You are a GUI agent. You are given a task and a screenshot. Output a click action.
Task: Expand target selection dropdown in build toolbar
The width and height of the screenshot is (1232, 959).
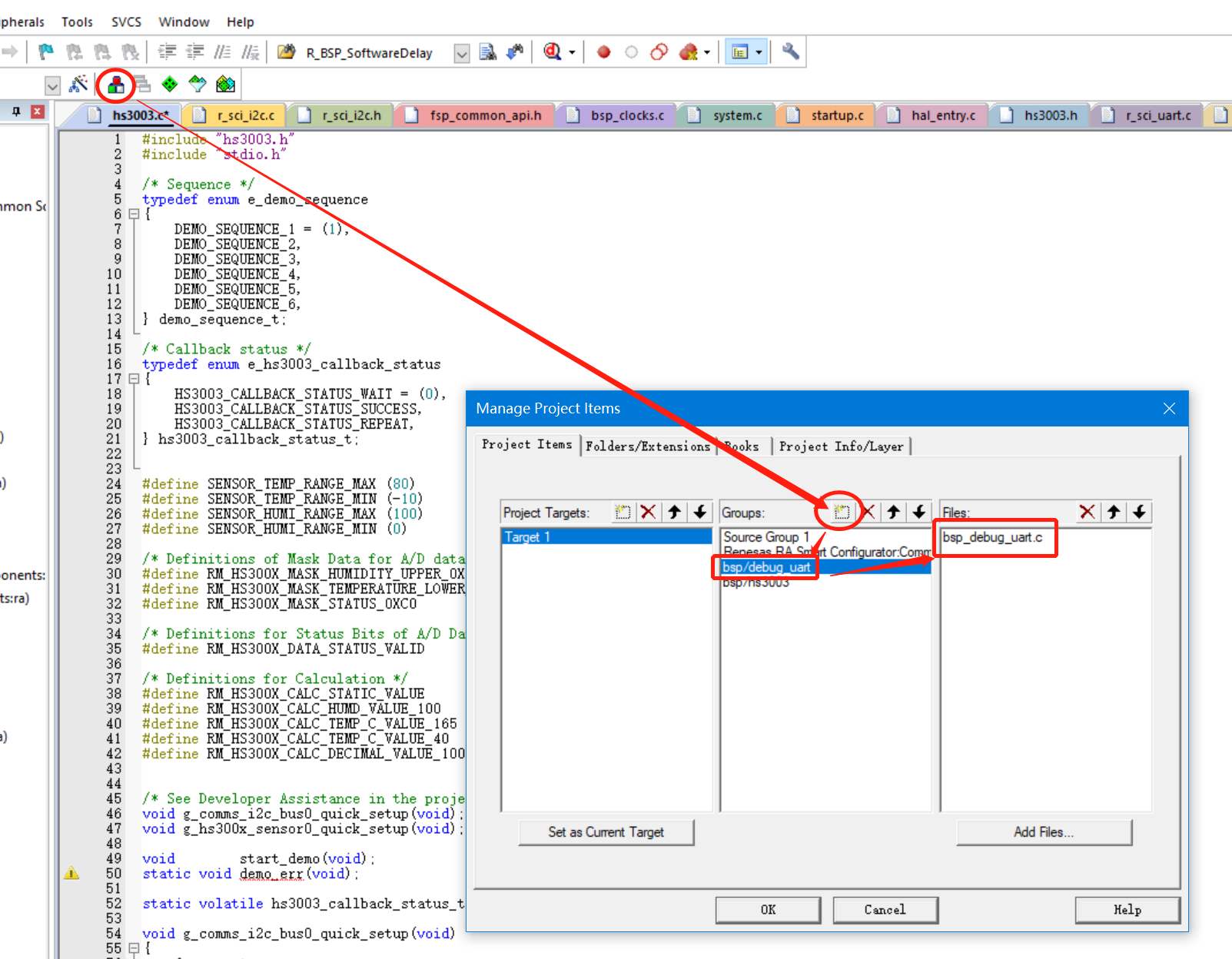click(52, 85)
